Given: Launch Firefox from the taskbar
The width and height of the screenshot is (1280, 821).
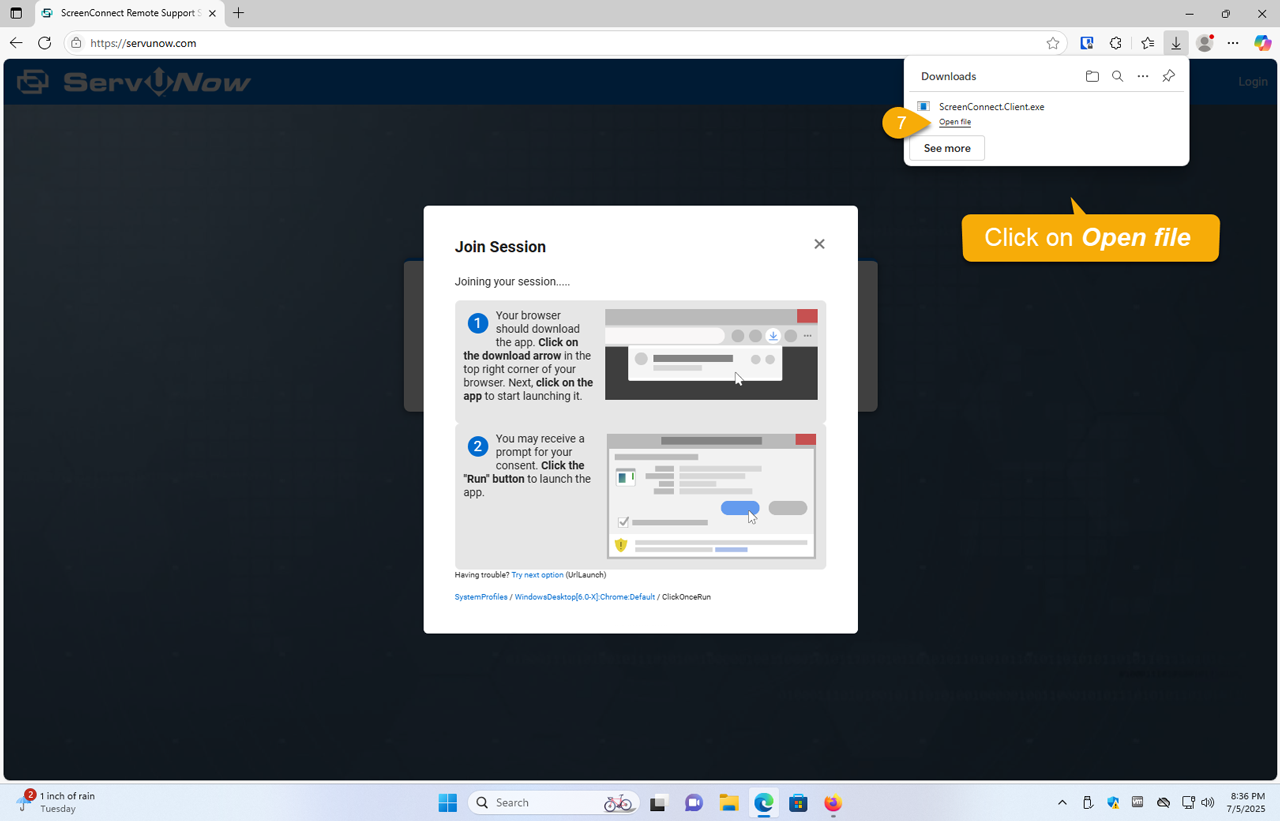Looking at the screenshot, I should tap(833, 803).
